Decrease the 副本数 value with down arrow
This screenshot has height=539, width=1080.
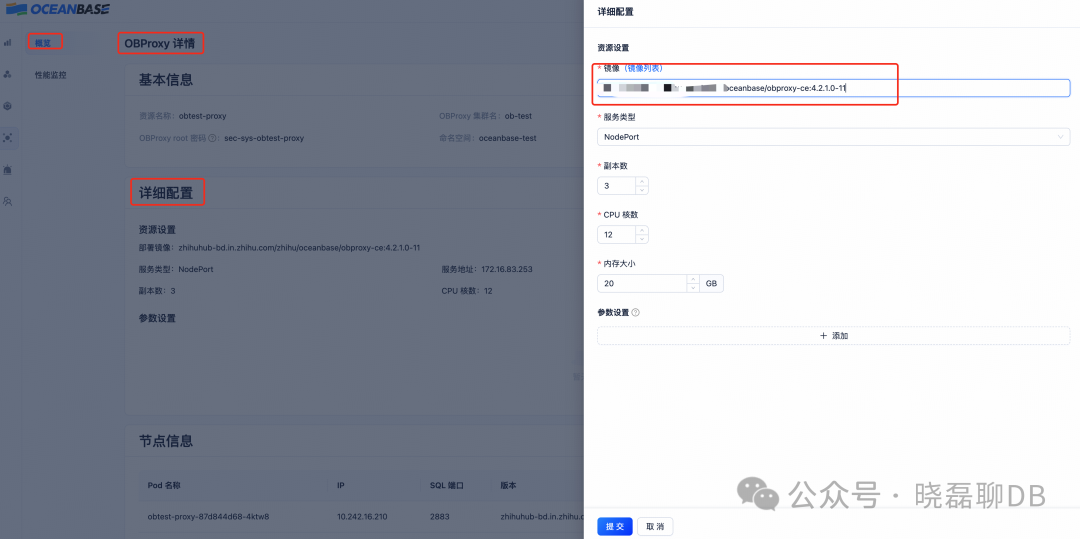tap(642, 190)
